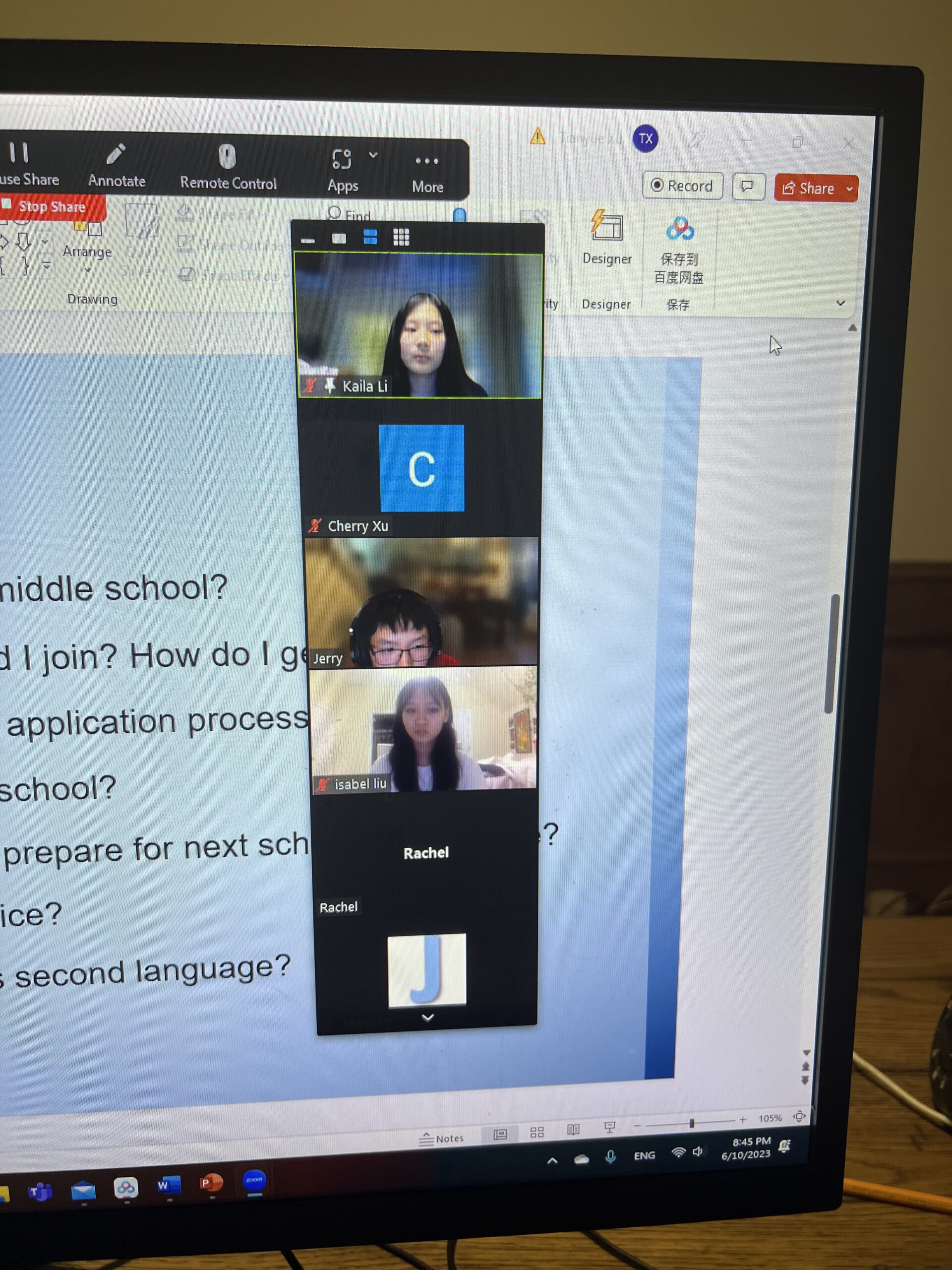
Task: Open Microsoft Teams from the taskbar
Action: pyautogui.click(x=40, y=1192)
